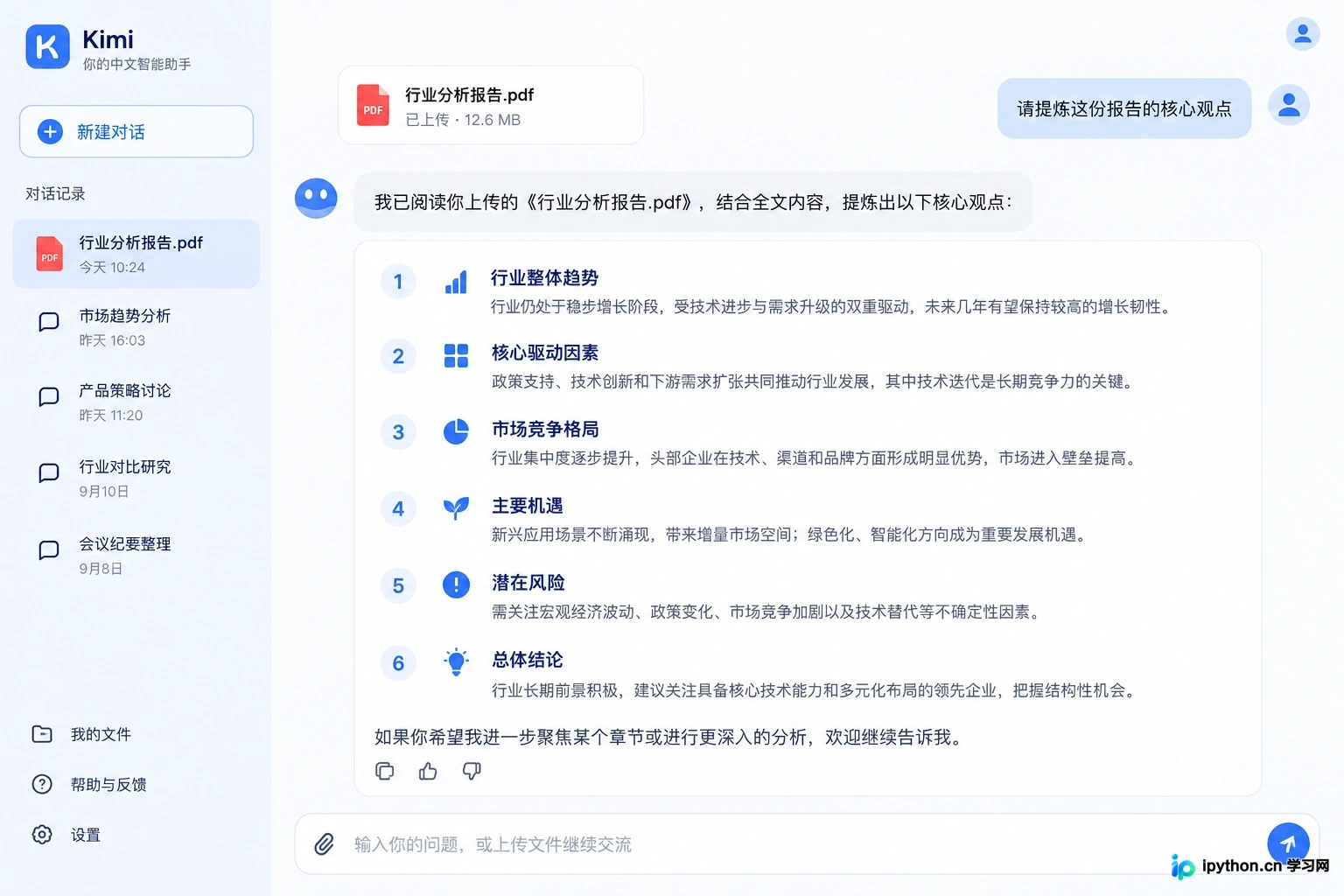Click the PDF icon in sidebar history

[x=49, y=255]
